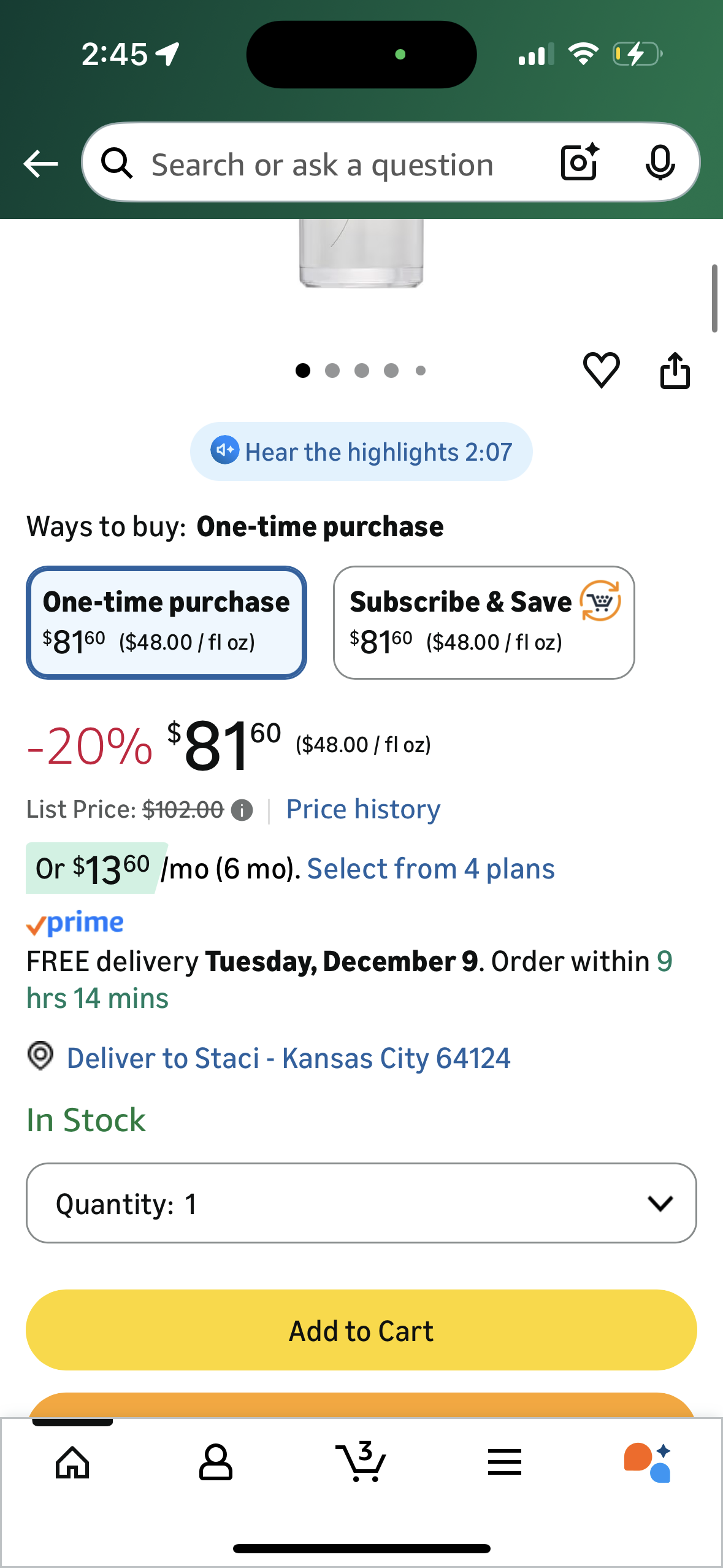The height and width of the screenshot is (1568, 723).
Task: Add item to wish list heart
Action: pos(601,370)
